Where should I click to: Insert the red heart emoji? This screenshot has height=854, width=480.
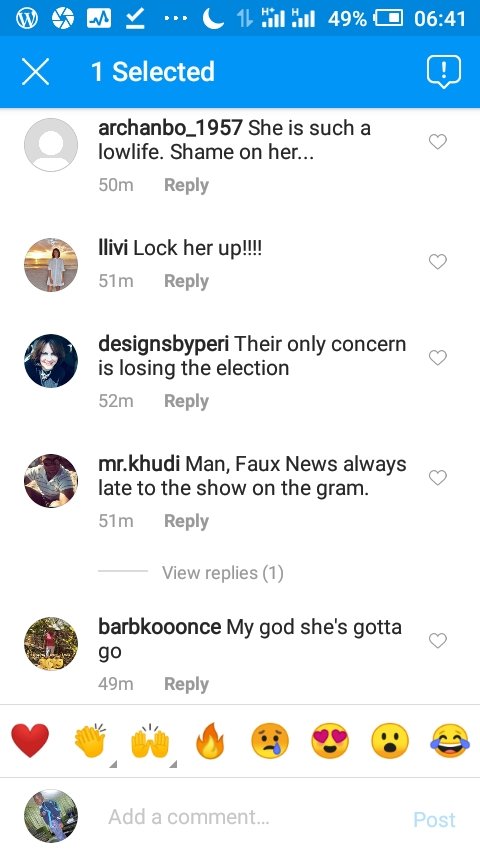click(x=30, y=741)
